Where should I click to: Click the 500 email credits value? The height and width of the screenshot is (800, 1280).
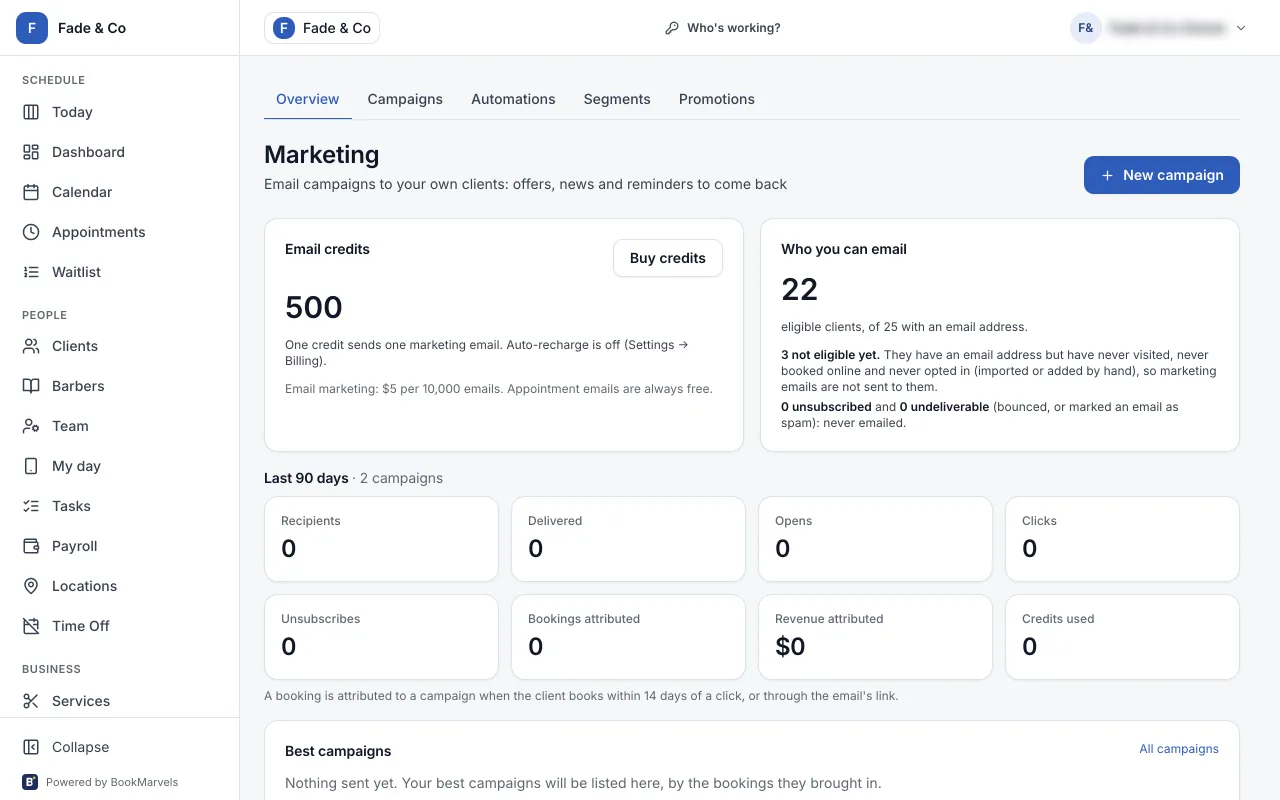314,307
